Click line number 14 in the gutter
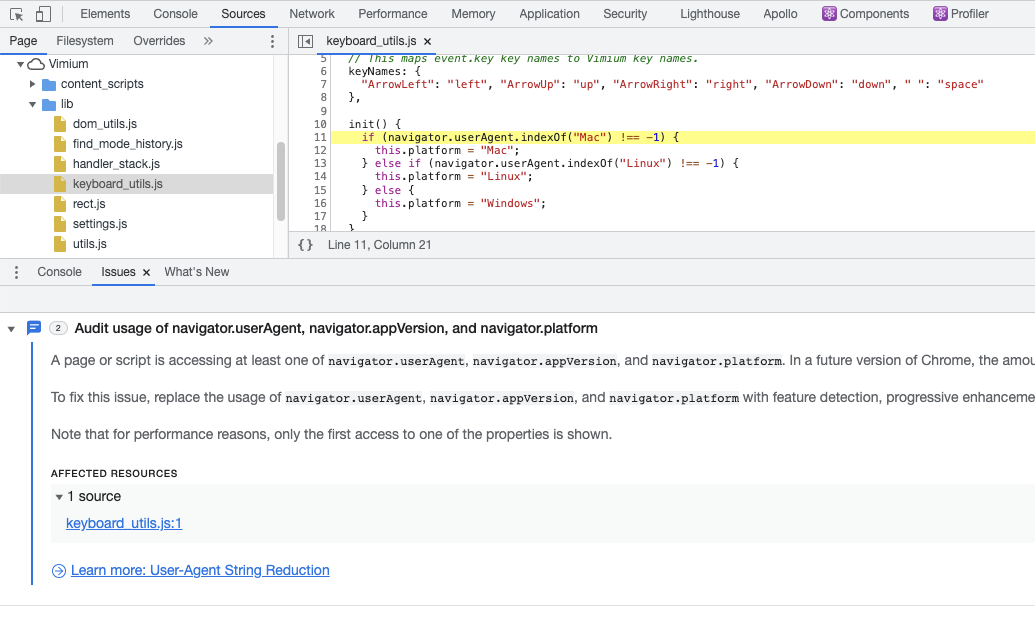 (320, 176)
